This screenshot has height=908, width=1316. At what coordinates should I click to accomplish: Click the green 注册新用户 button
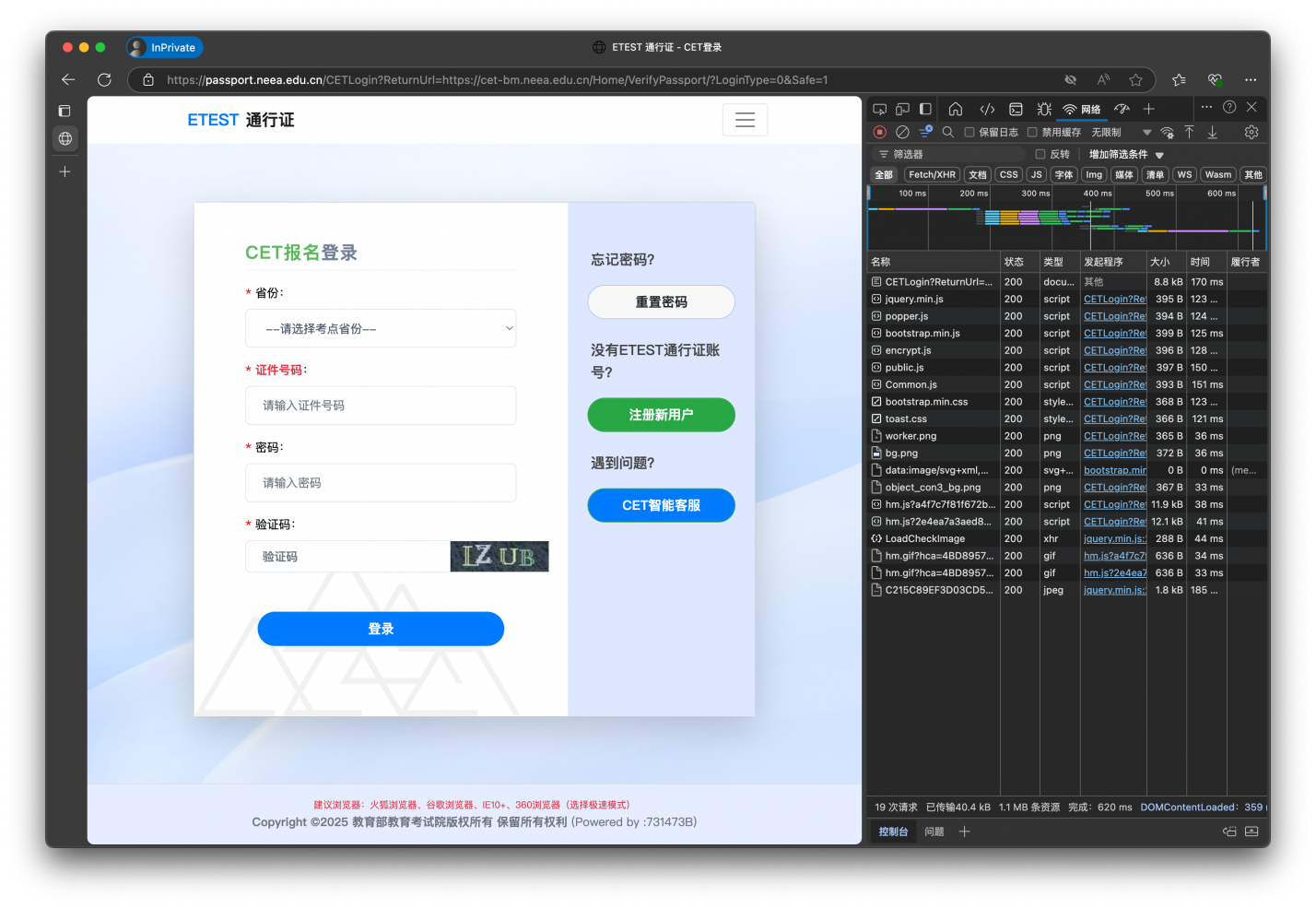[661, 415]
